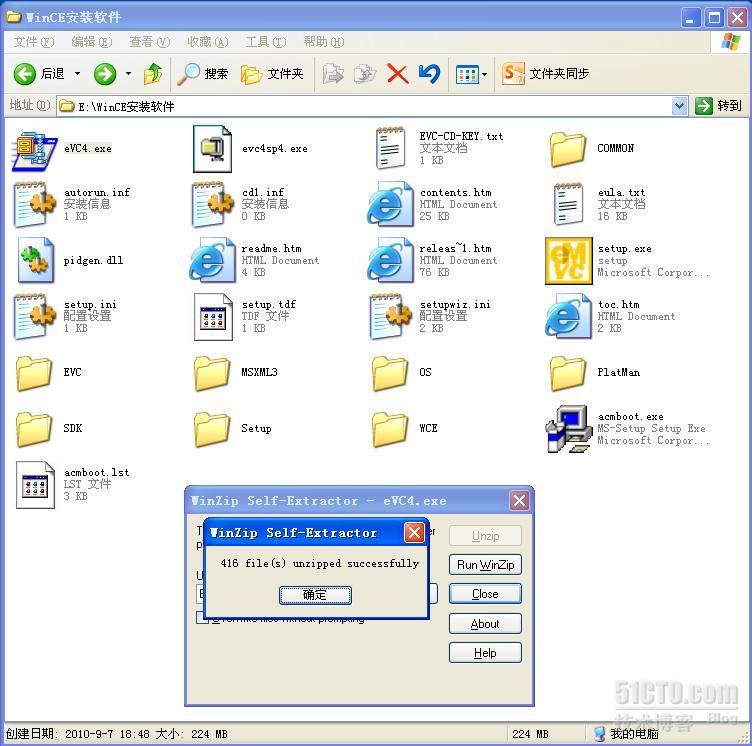Show the Folders (文件夹) pane
The width and height of the screenshot is (752, 746).
[x=272, y=74]
